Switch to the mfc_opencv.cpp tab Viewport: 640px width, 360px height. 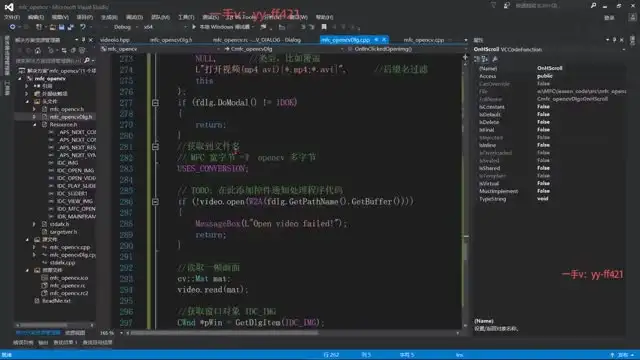[424, 40]
